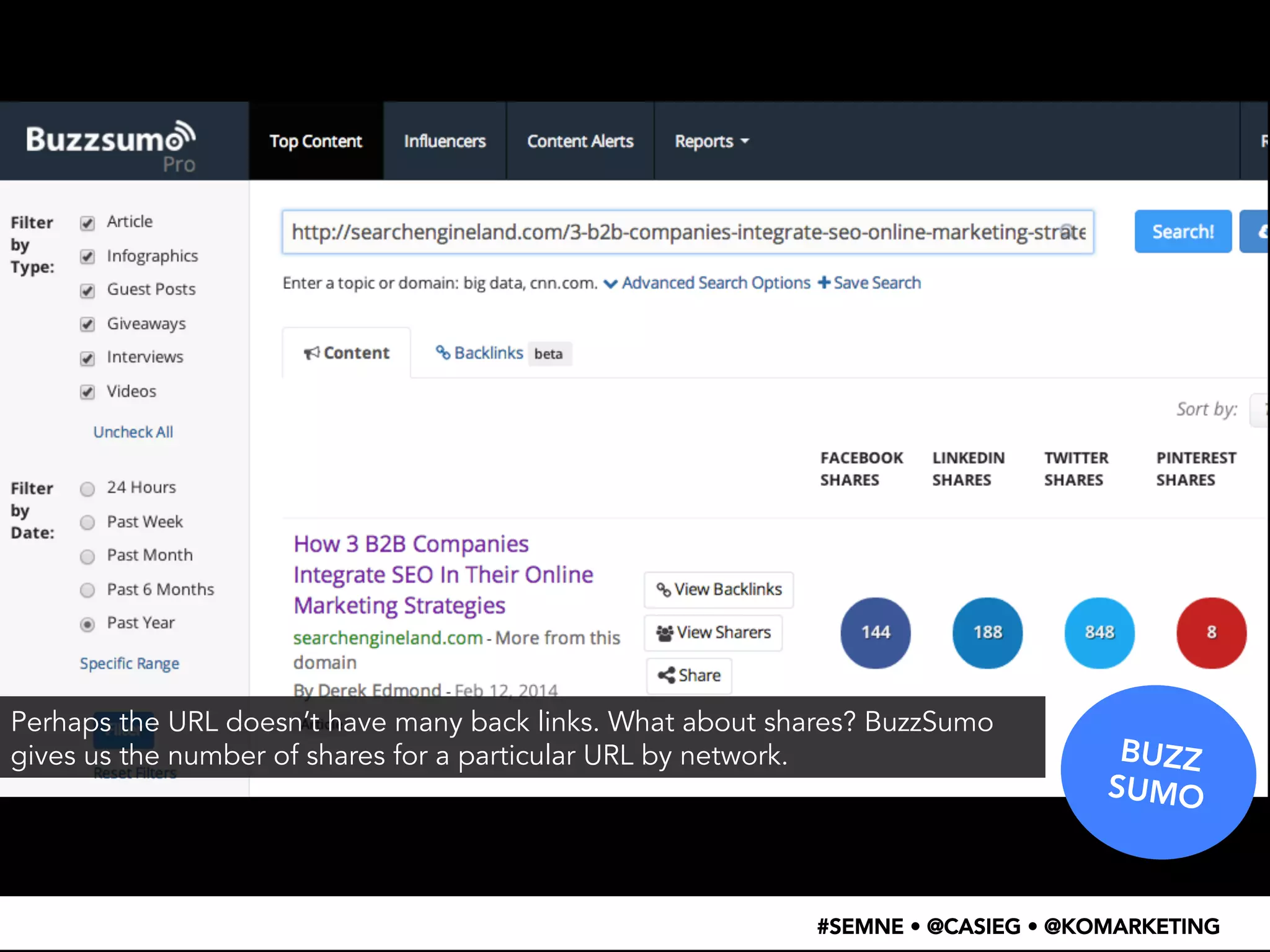Click the megaphone icon on Content tab

pyautogui.click(x=311, y=353)
